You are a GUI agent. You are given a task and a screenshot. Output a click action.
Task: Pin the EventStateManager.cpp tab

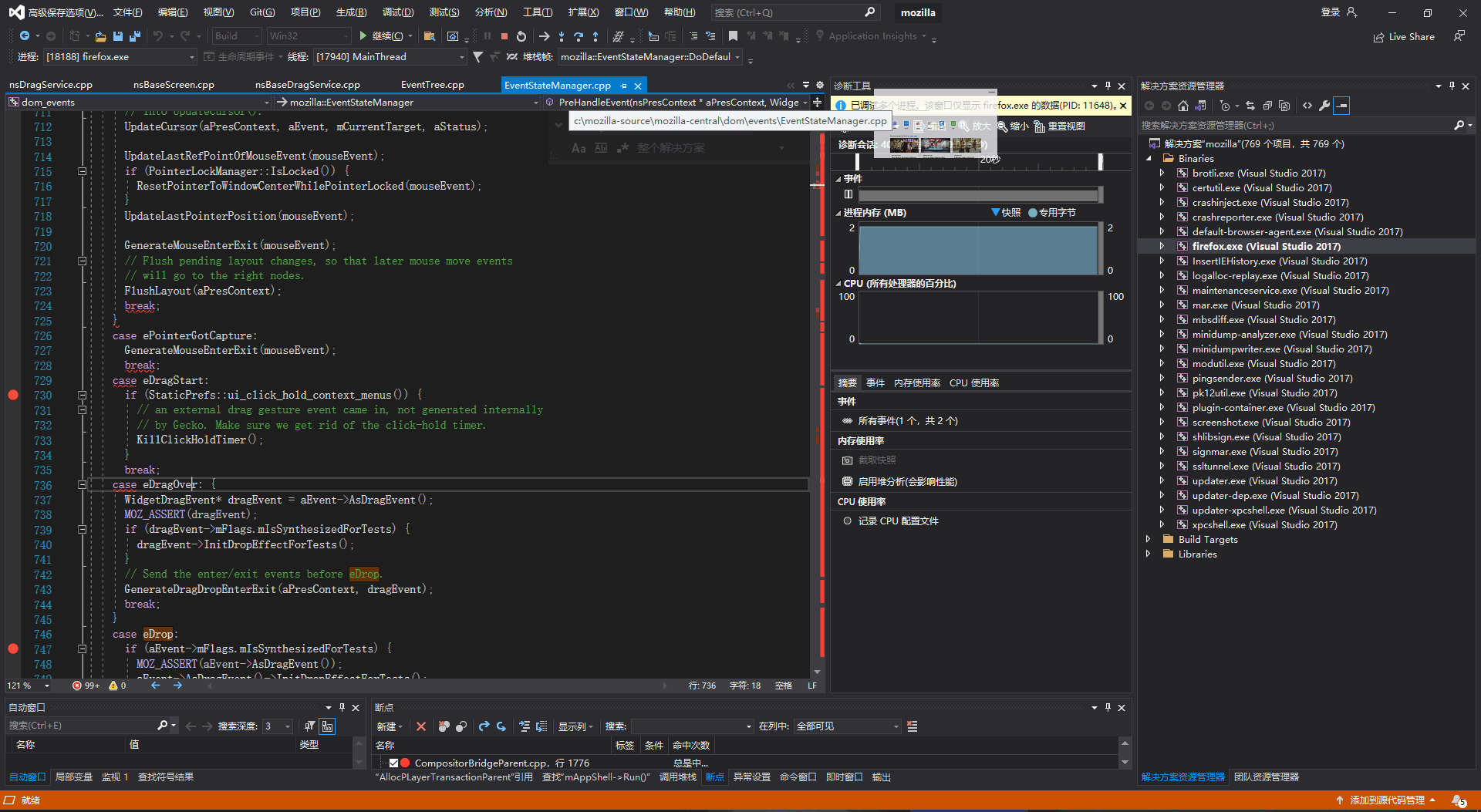(623, 86)
